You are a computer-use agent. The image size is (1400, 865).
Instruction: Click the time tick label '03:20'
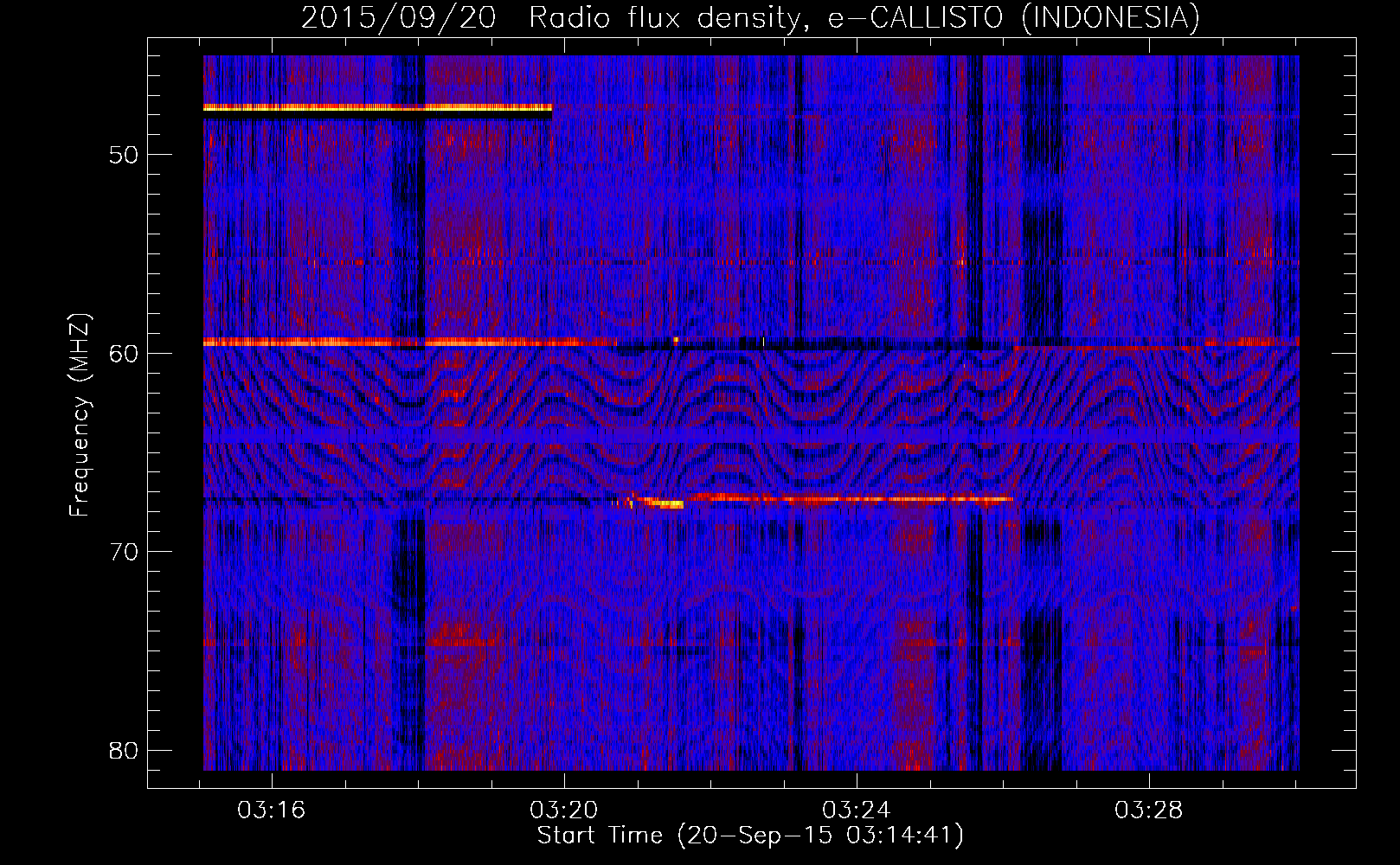pyautogui.click(x=564, y=811)
